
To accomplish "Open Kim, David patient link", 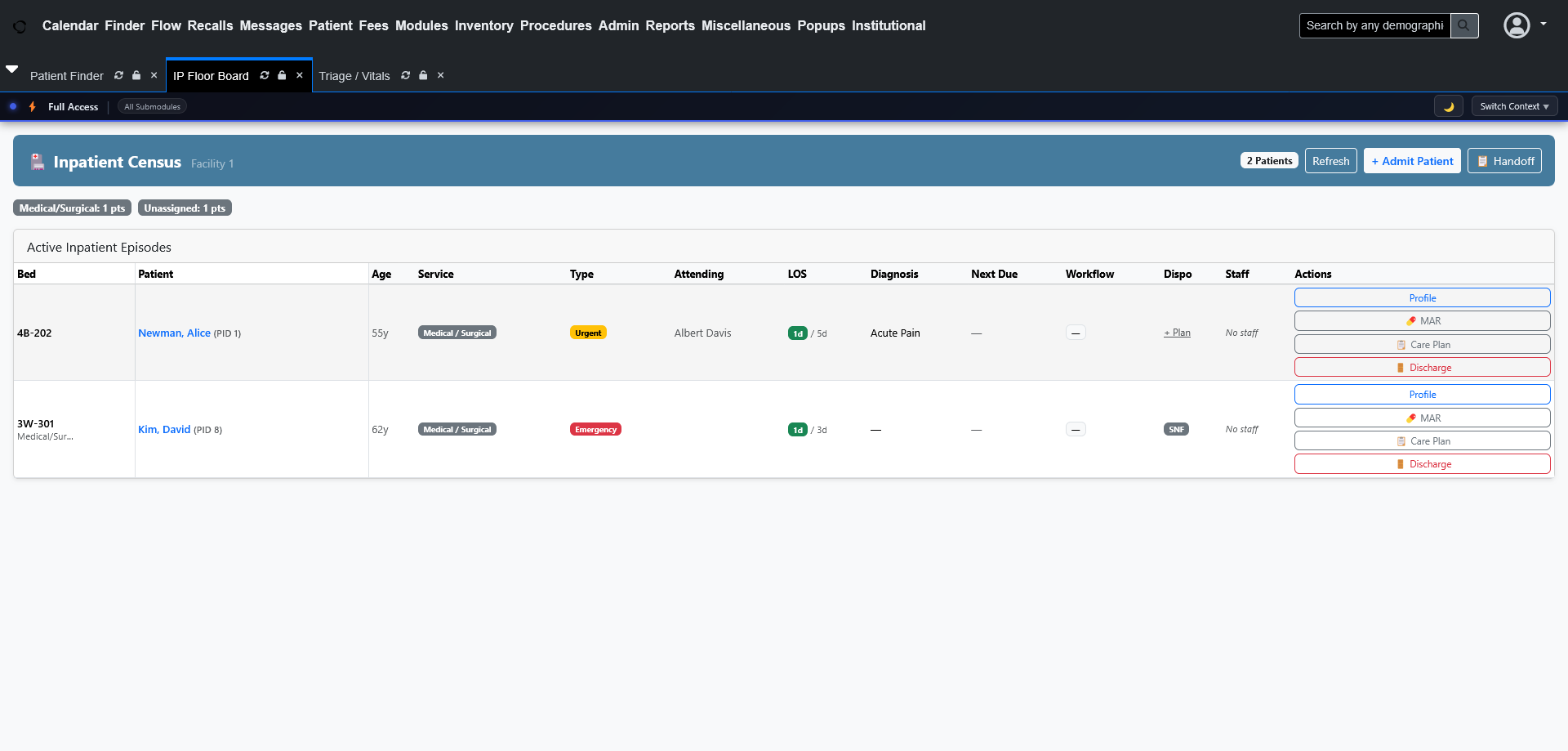I will [x=164, y=430].
